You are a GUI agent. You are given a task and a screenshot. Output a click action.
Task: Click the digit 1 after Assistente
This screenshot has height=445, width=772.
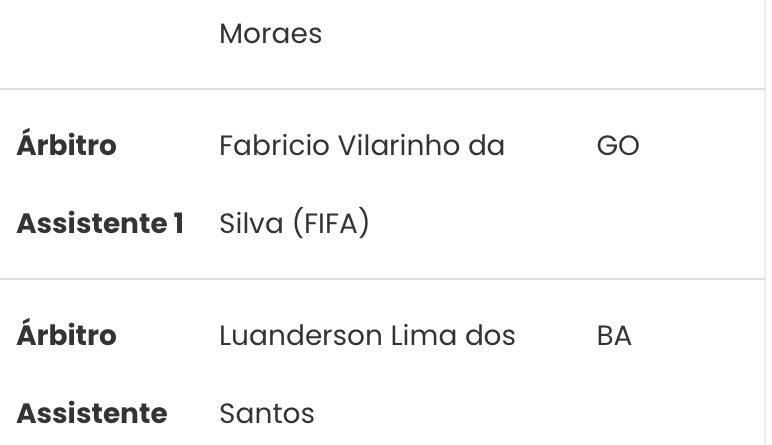(x=177, y=224)
